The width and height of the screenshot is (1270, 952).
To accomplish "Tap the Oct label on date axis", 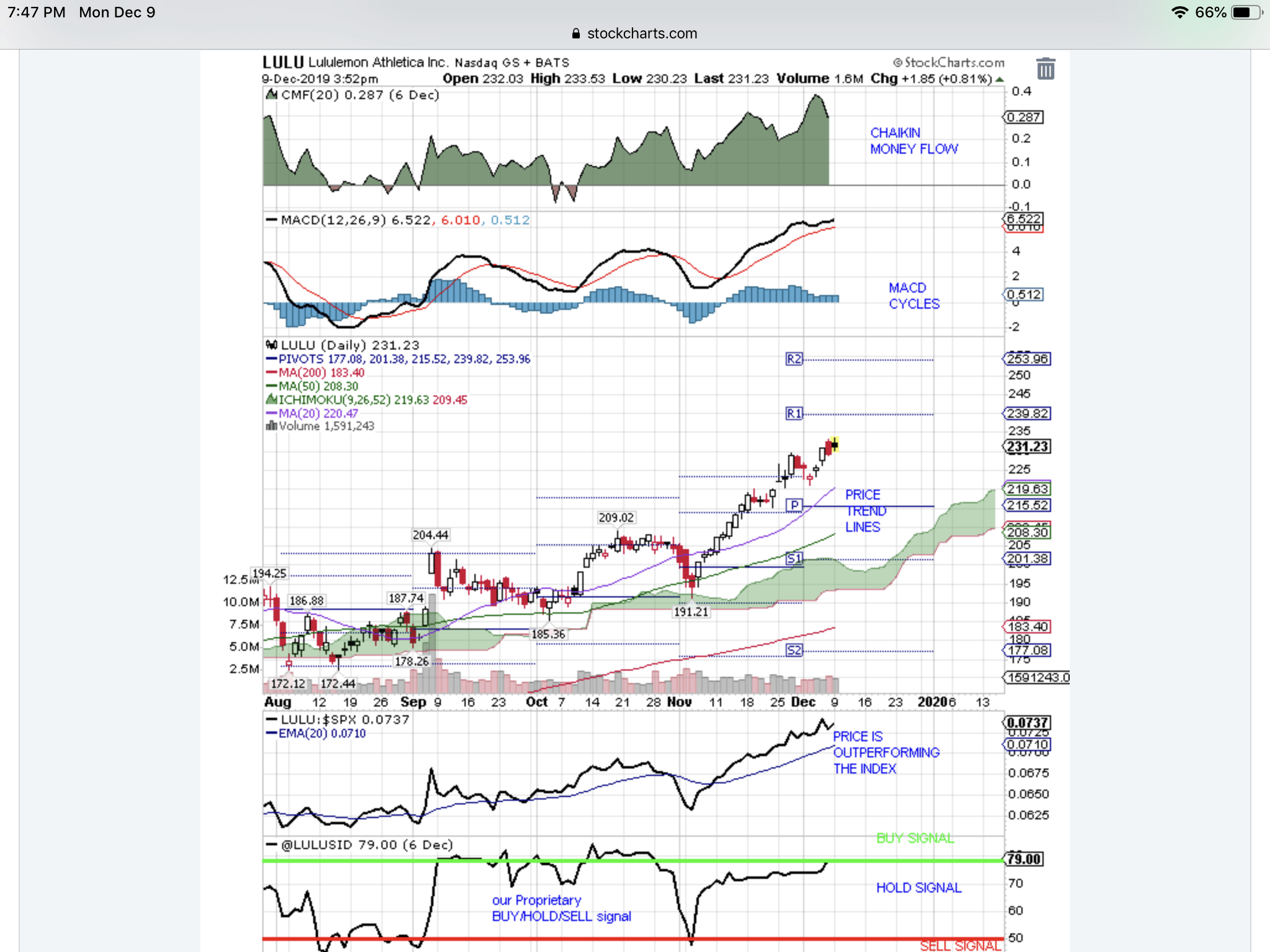I will point(536,702).
